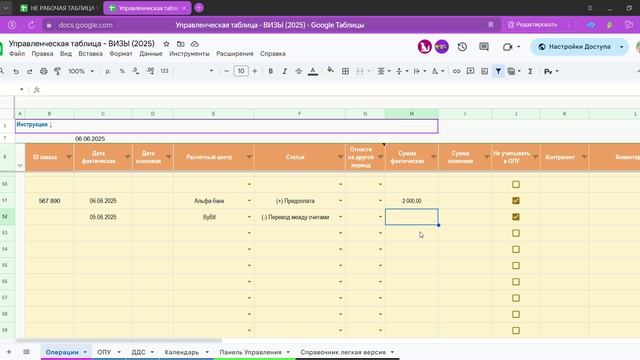Tick the checkbox in row 53
The height and width of the screenshot is (360, 640).
516,233
